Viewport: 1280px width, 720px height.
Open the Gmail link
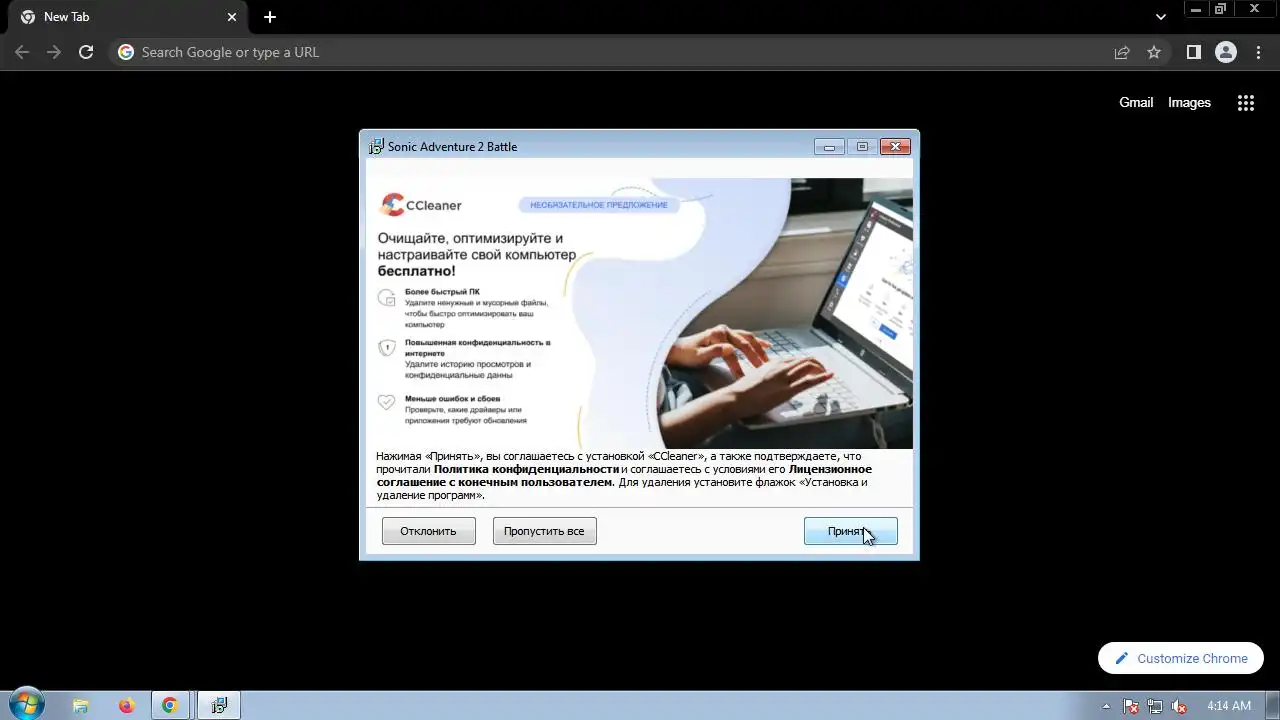pyautogui.click(x=1136, y=102)
